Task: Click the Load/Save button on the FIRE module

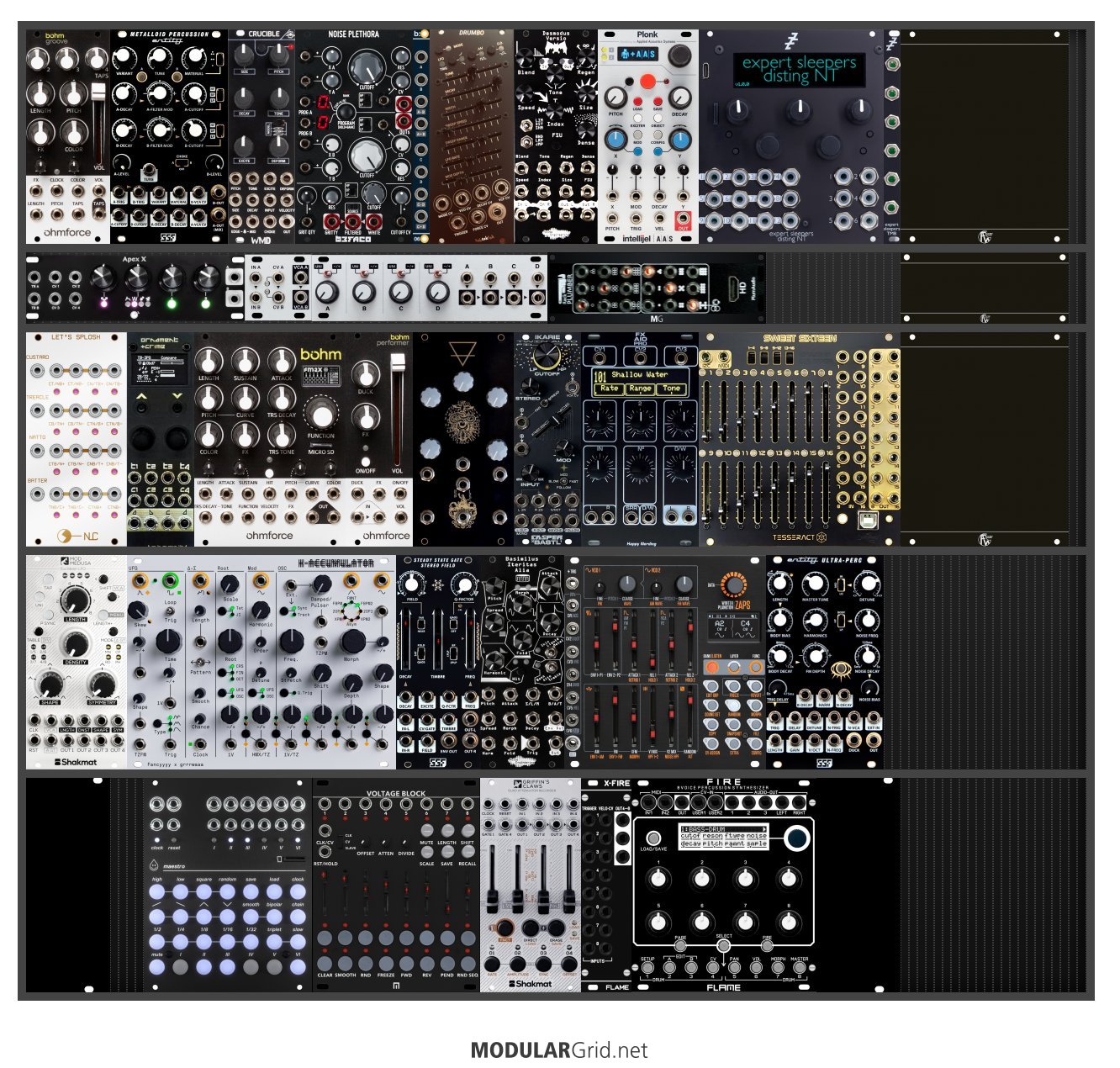Action: [652, 838]
